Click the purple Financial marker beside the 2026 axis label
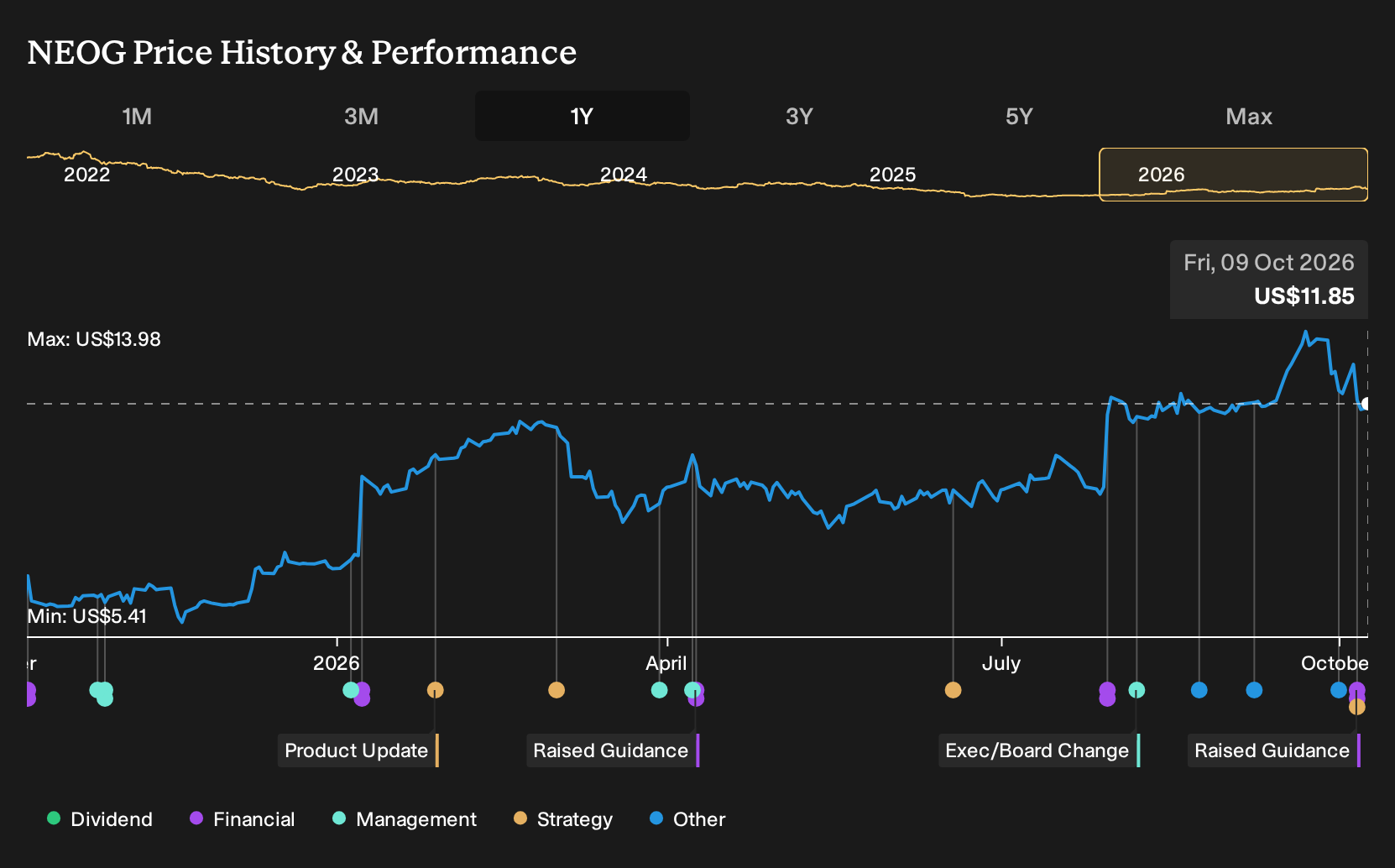Image resolution: width=1395 pixels, height=868 pixels. pos(362,694)
